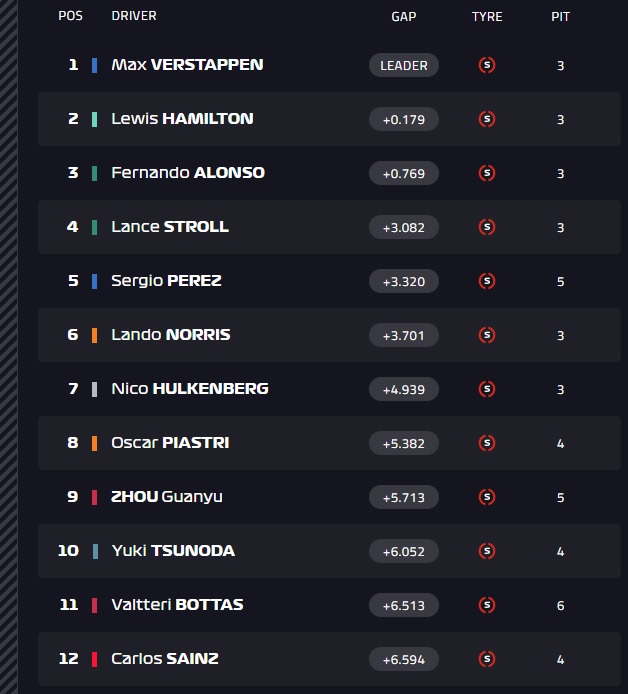Click Sainz's soft tyre icon
Image resolution: width=628 pixels, height=694 pixels.
(487, 659)
